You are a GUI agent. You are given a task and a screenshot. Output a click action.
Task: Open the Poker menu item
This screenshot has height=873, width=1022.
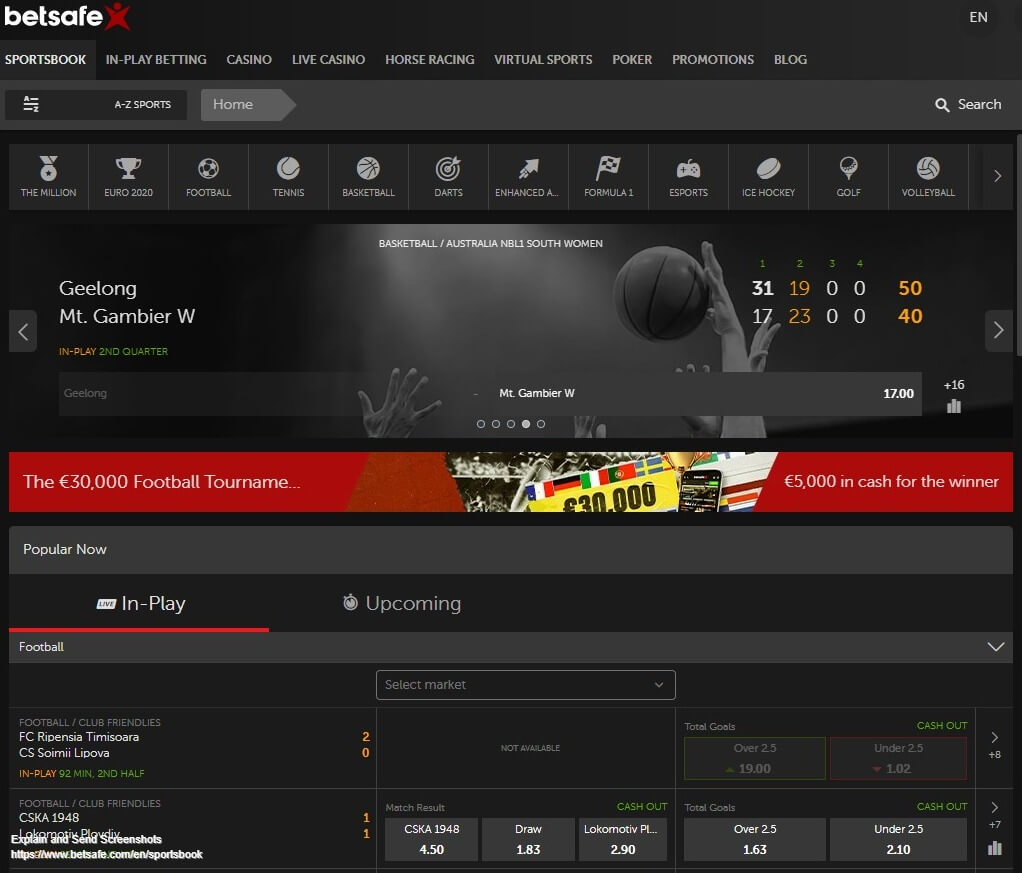tap(632, 59)
